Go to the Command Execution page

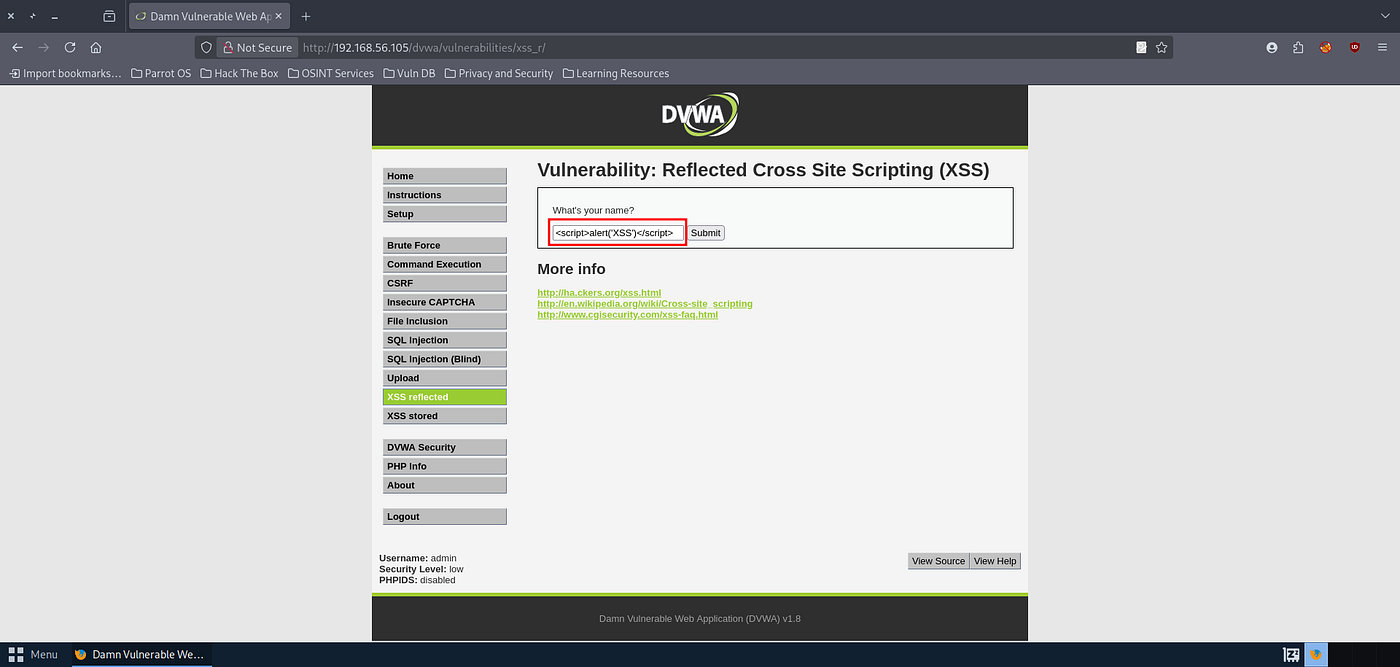444,264
